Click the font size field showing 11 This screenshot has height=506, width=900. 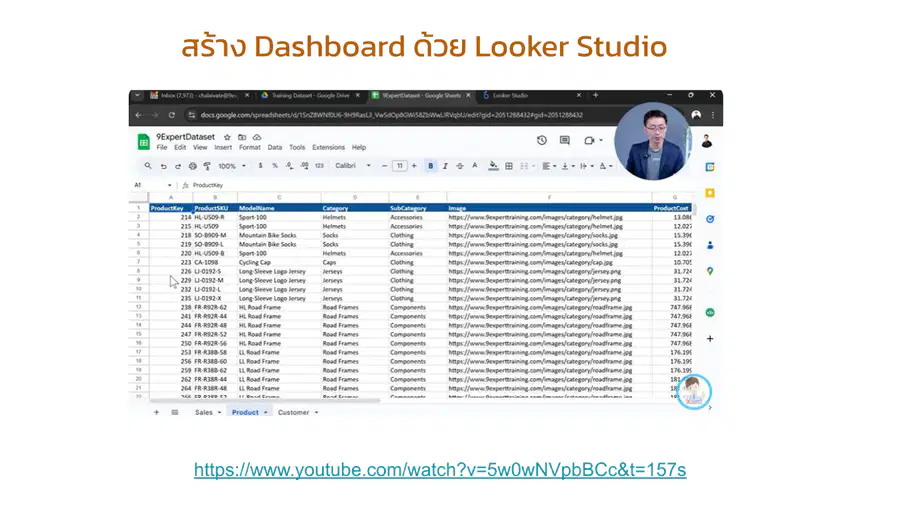point(399,166)
